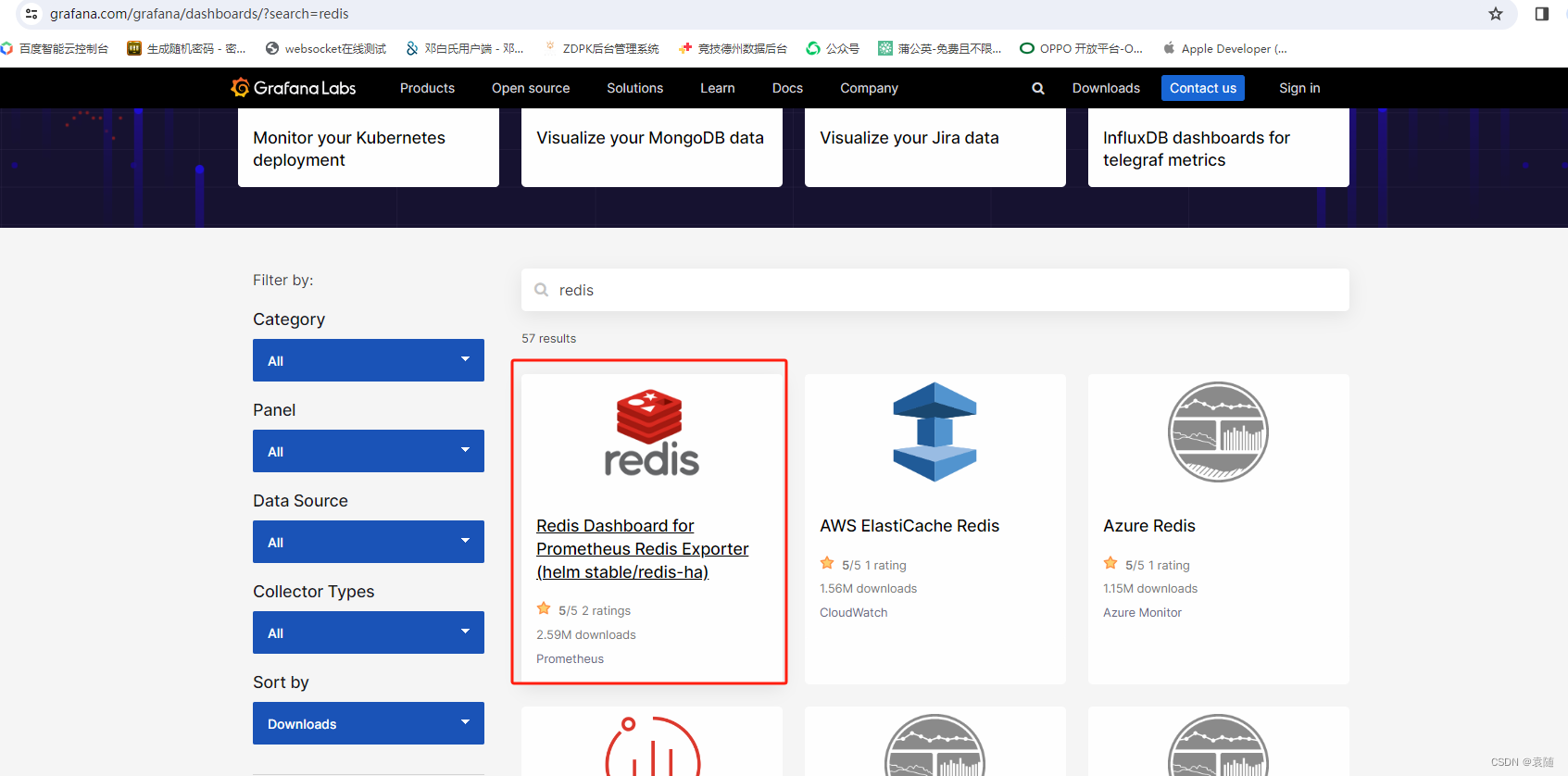
Task: Click the 5/5 2 ratings text
Action: point(595,610)
